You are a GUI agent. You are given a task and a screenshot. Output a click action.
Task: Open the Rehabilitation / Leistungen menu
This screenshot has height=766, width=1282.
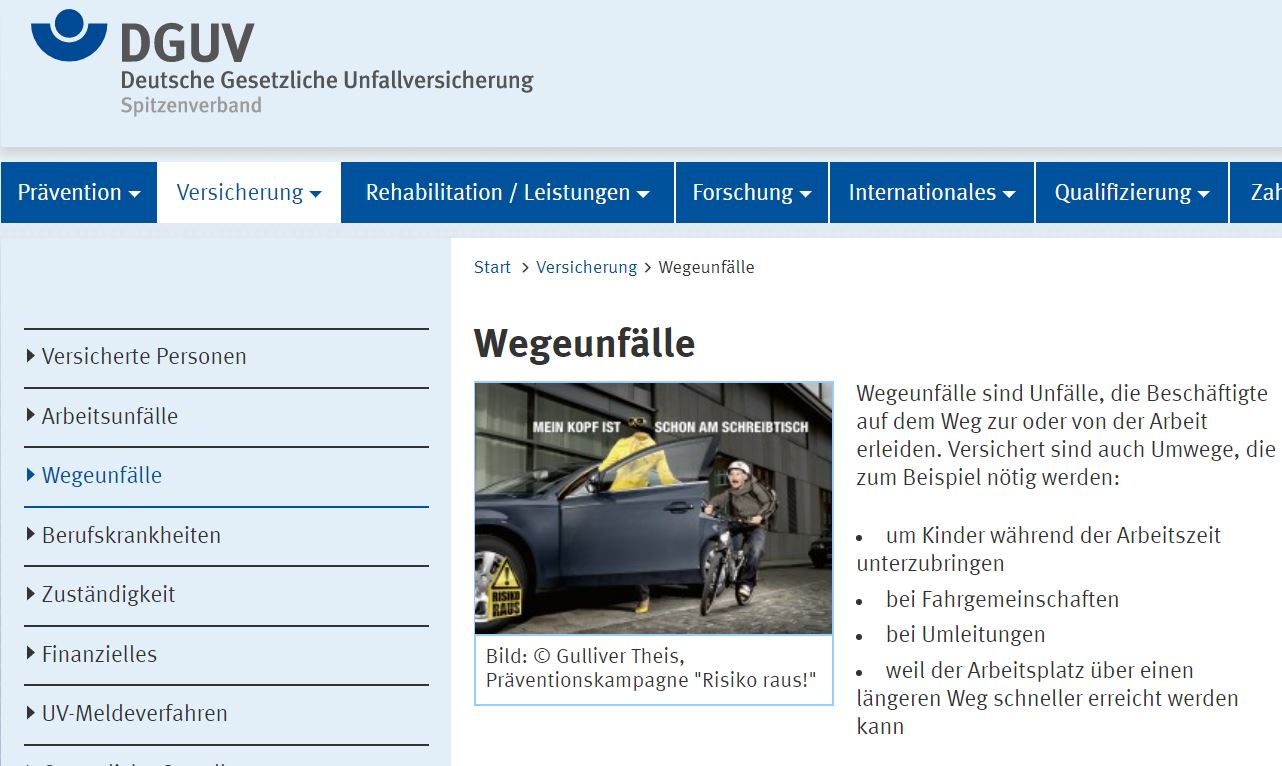508,192
